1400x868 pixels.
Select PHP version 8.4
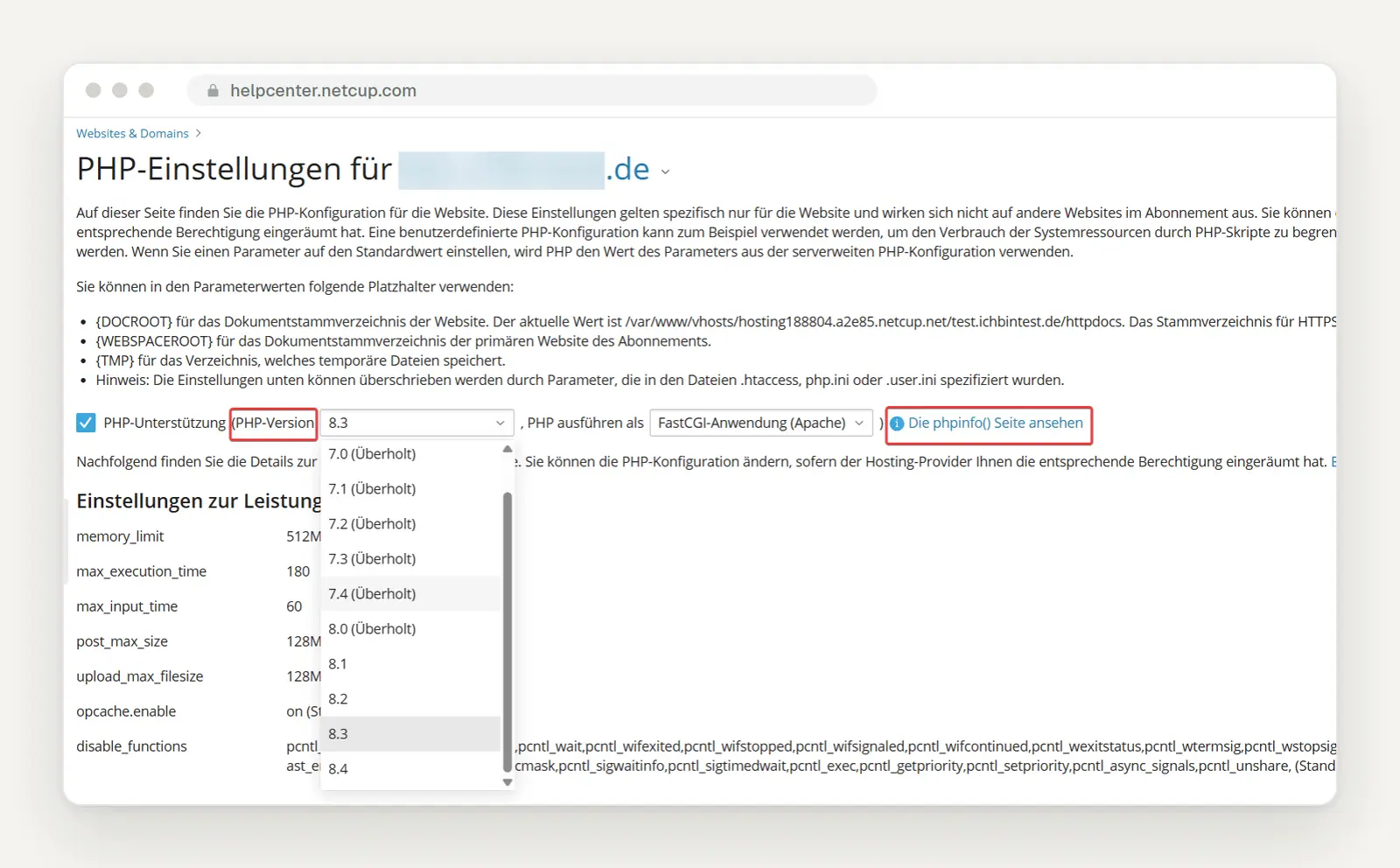[409, 768]
